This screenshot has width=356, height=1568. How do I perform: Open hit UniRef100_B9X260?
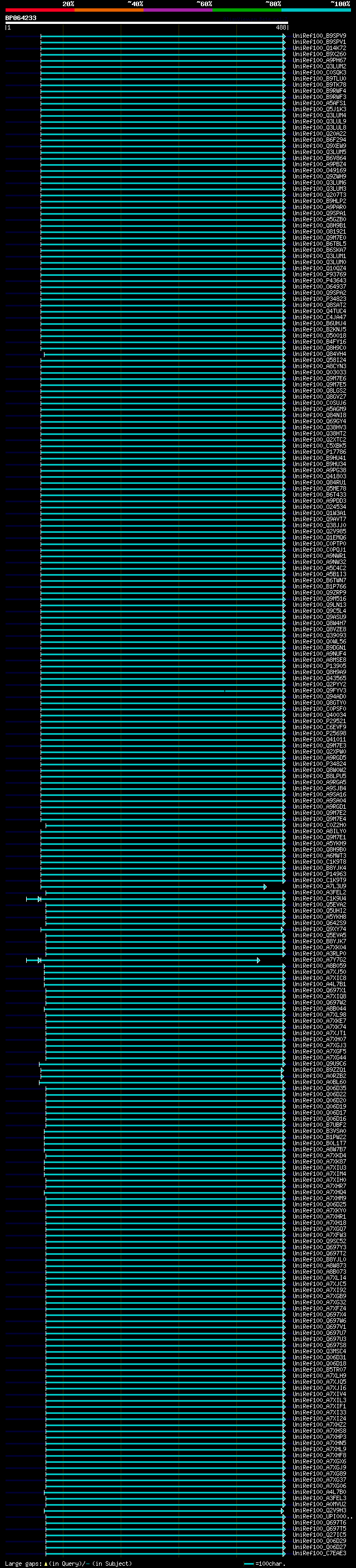[x=319, y=54]
